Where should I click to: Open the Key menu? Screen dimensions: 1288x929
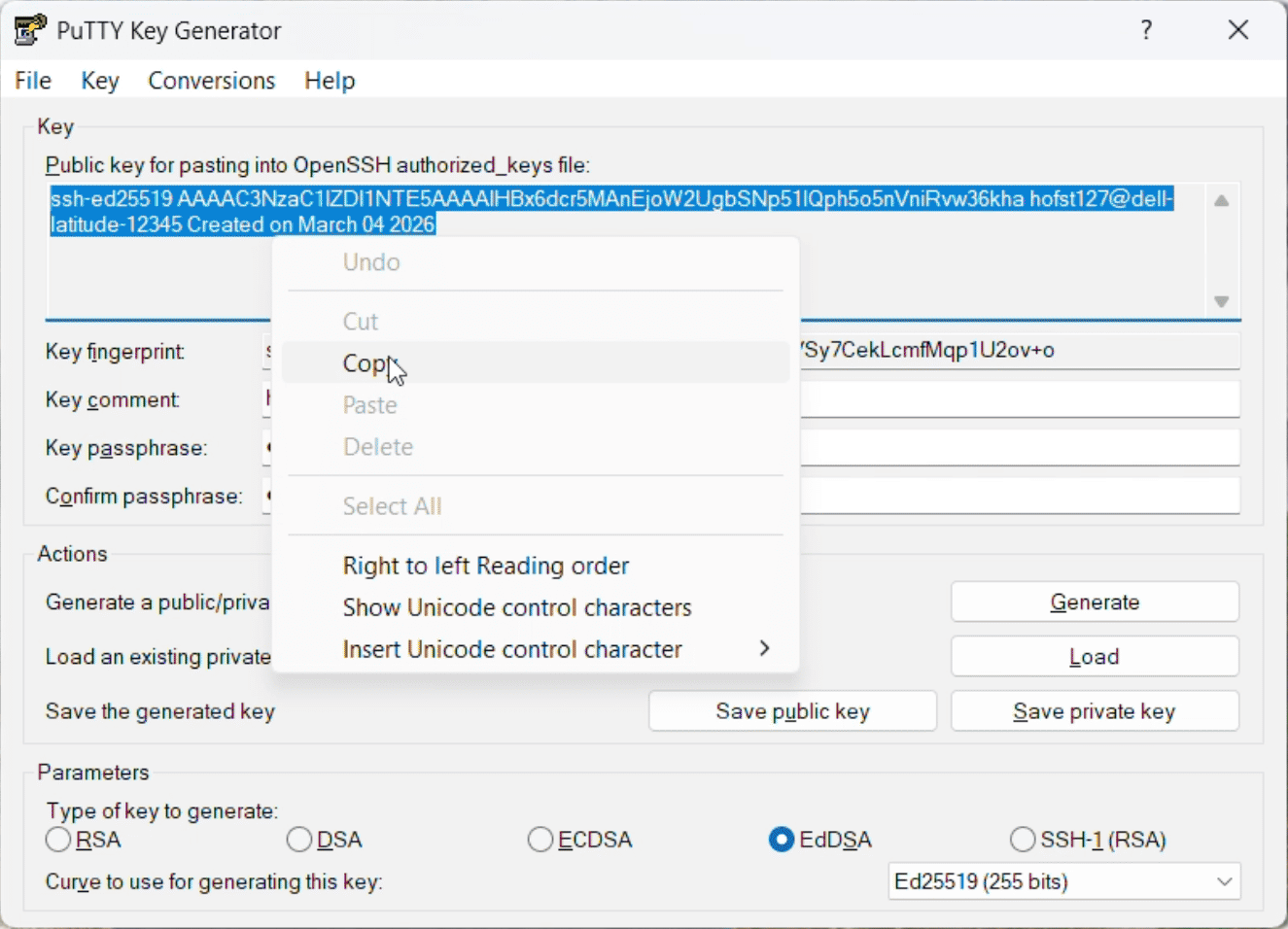[x=100, y=81]
